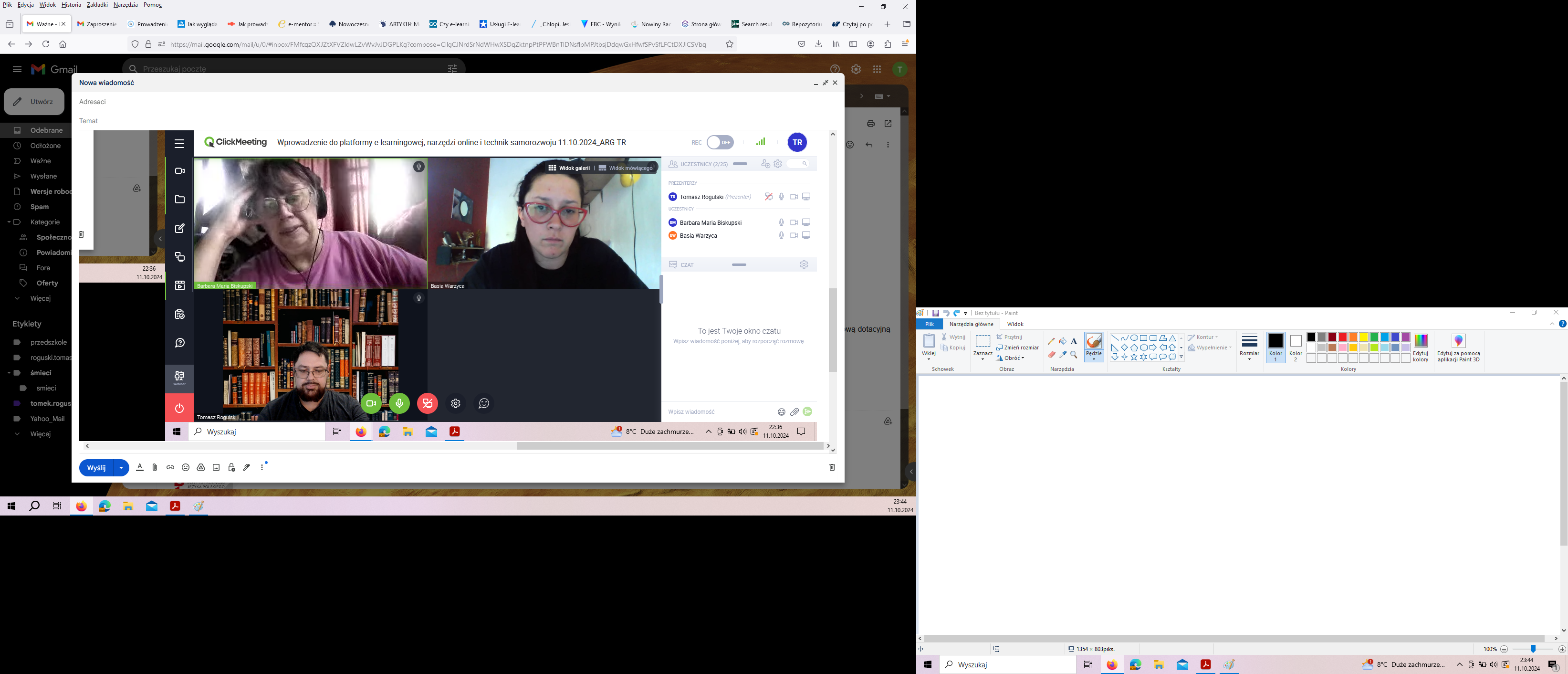Switch to the Widok tab in Paint
The width and height of the screenshot is (1568, 674).
[x=1014, y=324]
